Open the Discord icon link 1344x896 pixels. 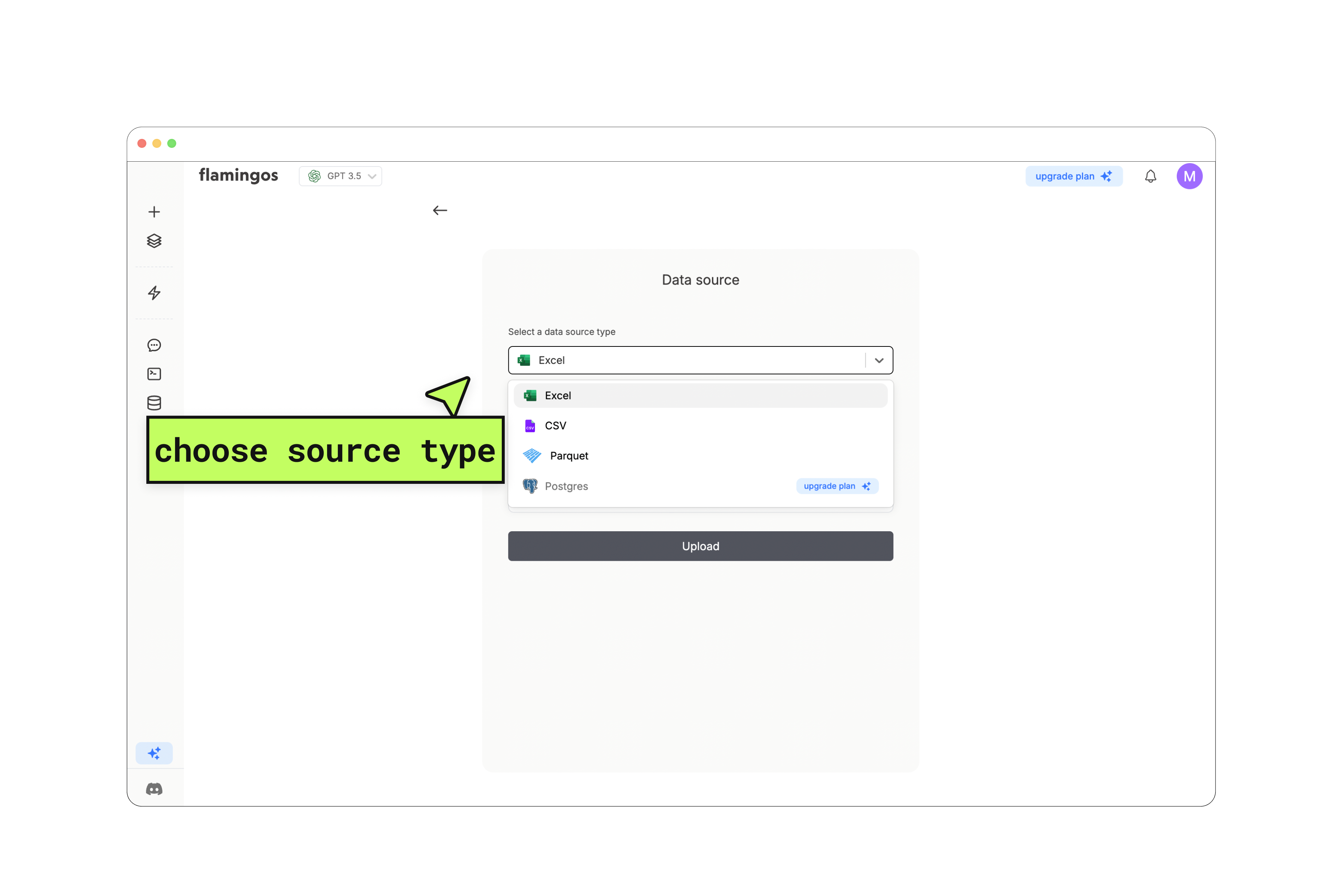click(154, 789)
